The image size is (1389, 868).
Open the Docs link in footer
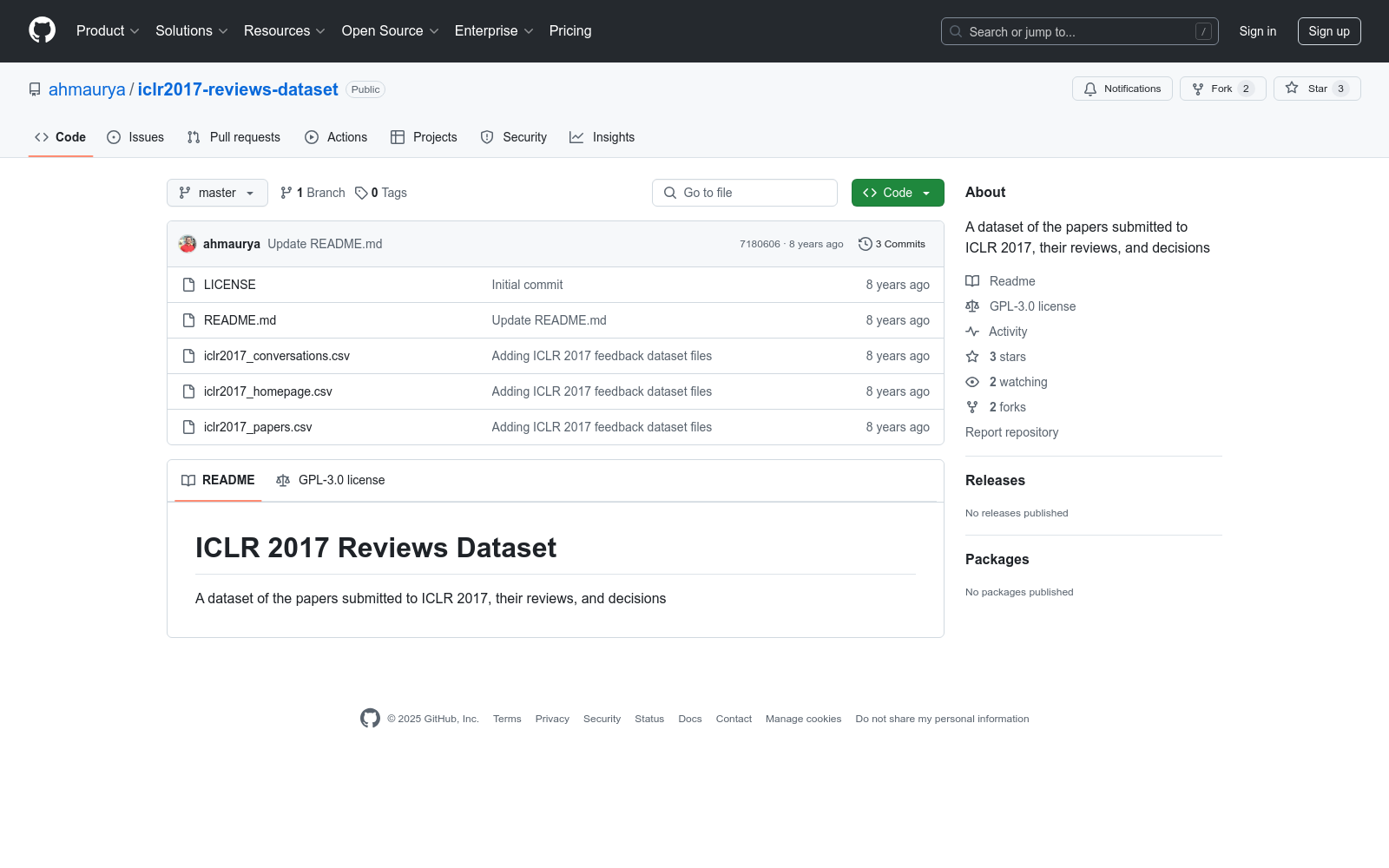690,719
